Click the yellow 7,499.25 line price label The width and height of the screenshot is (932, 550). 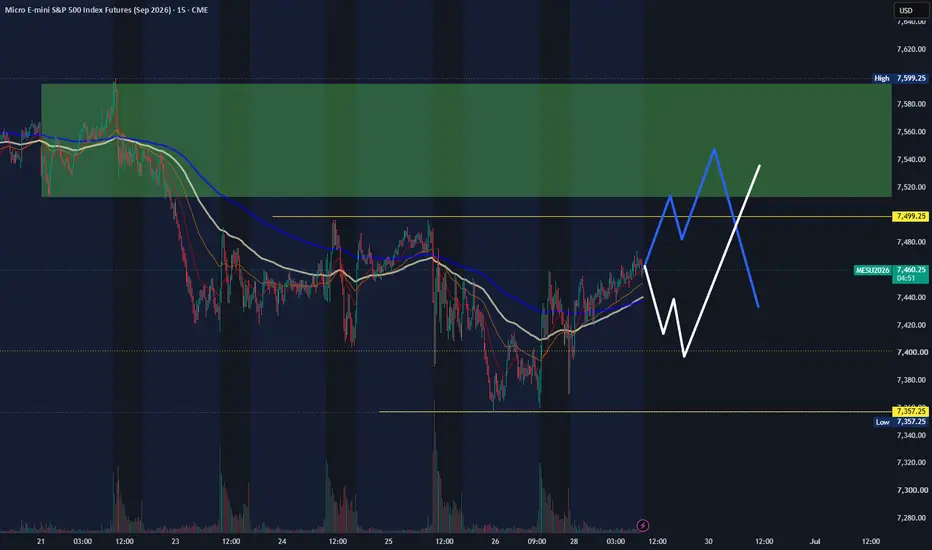(910, 216)
